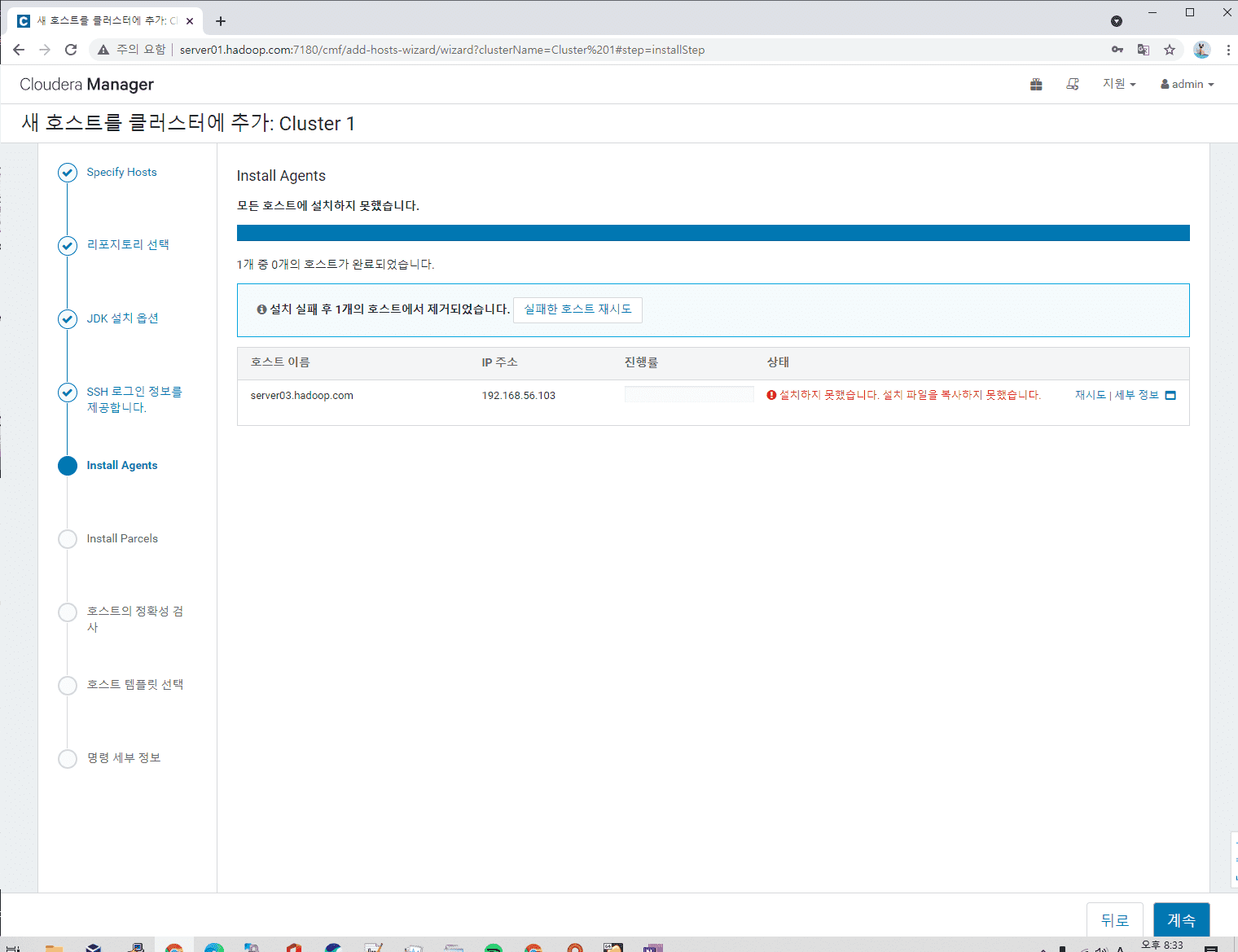Viewport: 1238px width, 952px height.
Task: Click the 진행률 column header
Action: click(x=641, y=362)
